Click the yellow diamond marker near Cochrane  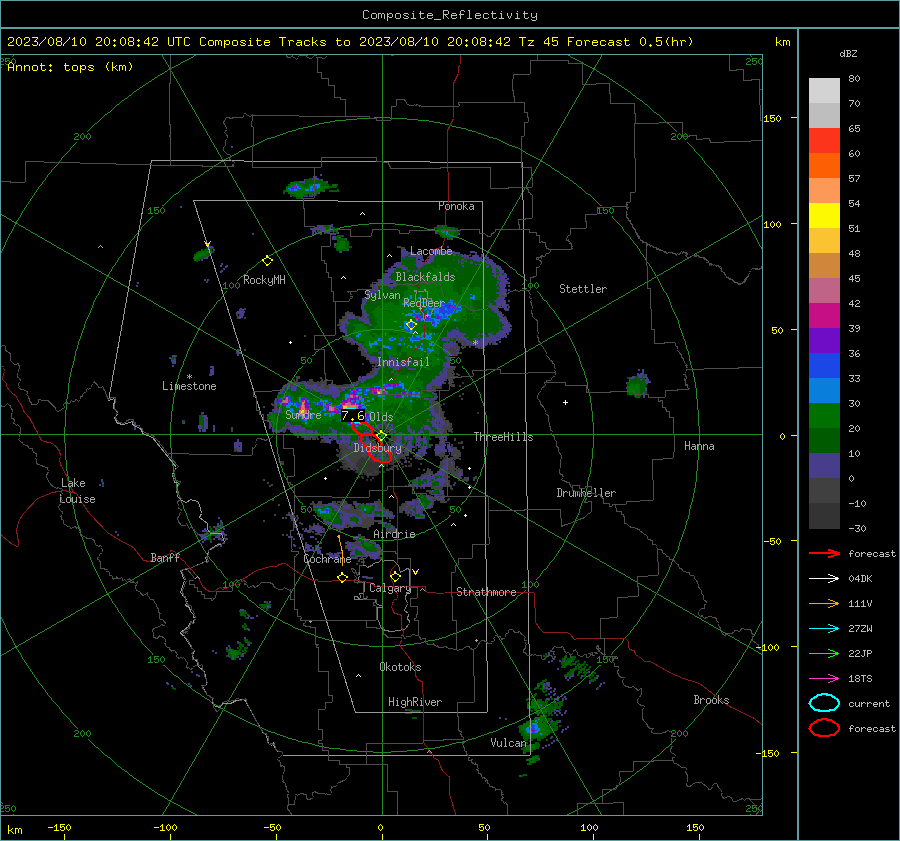click(342, 578)
